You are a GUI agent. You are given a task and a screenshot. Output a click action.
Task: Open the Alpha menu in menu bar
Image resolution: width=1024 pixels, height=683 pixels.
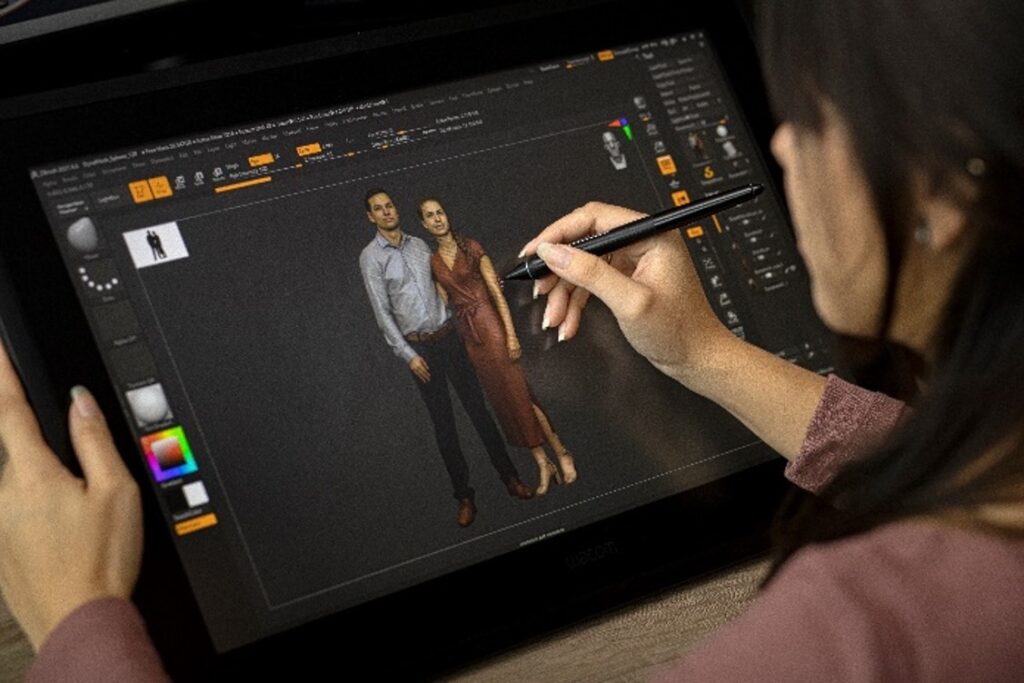[x=48, y=185]
